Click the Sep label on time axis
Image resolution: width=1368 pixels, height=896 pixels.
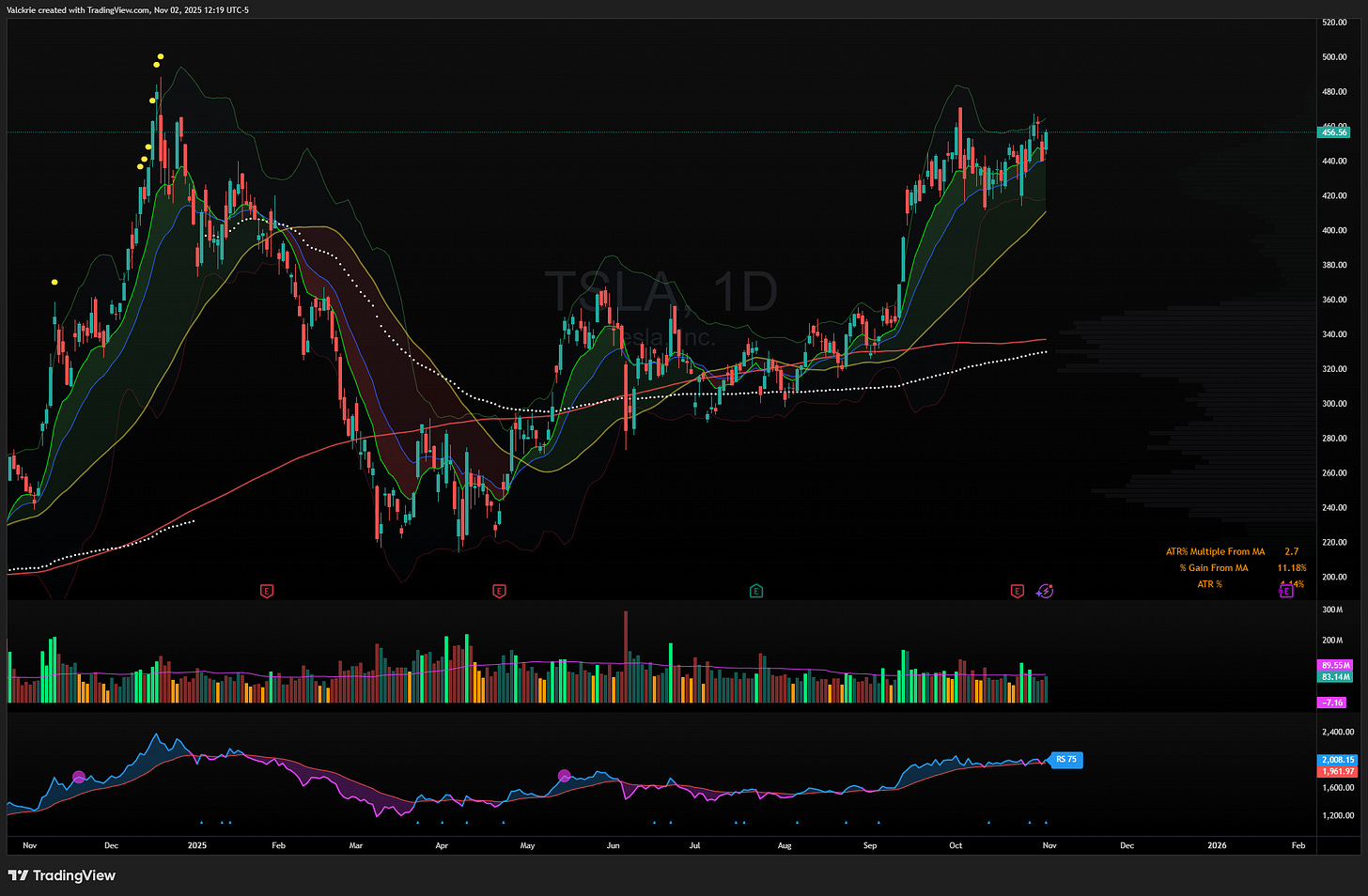(x=870, y=845)
